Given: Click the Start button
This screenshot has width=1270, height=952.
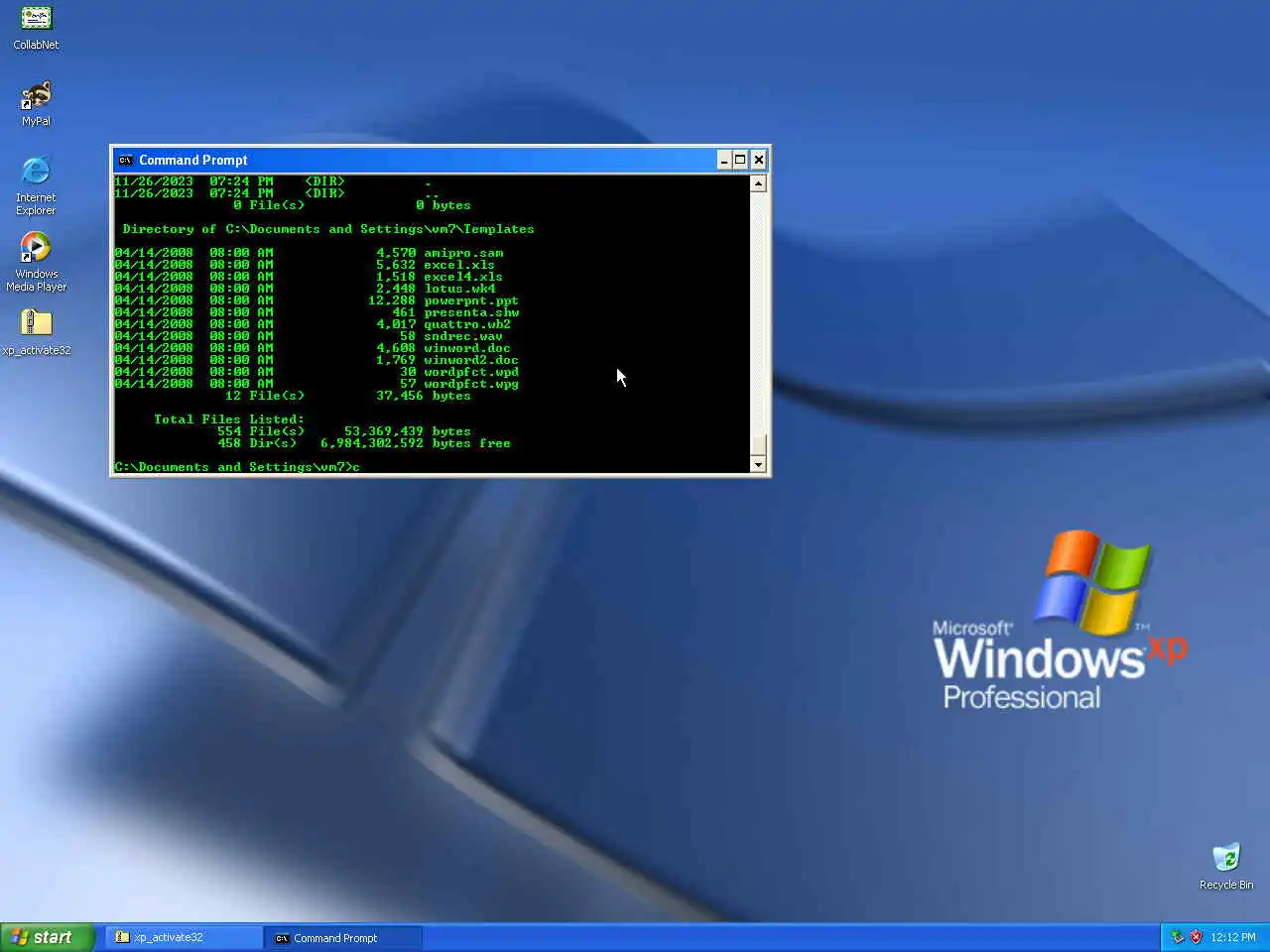Looking at the screenshot, I should click(47, 937).
